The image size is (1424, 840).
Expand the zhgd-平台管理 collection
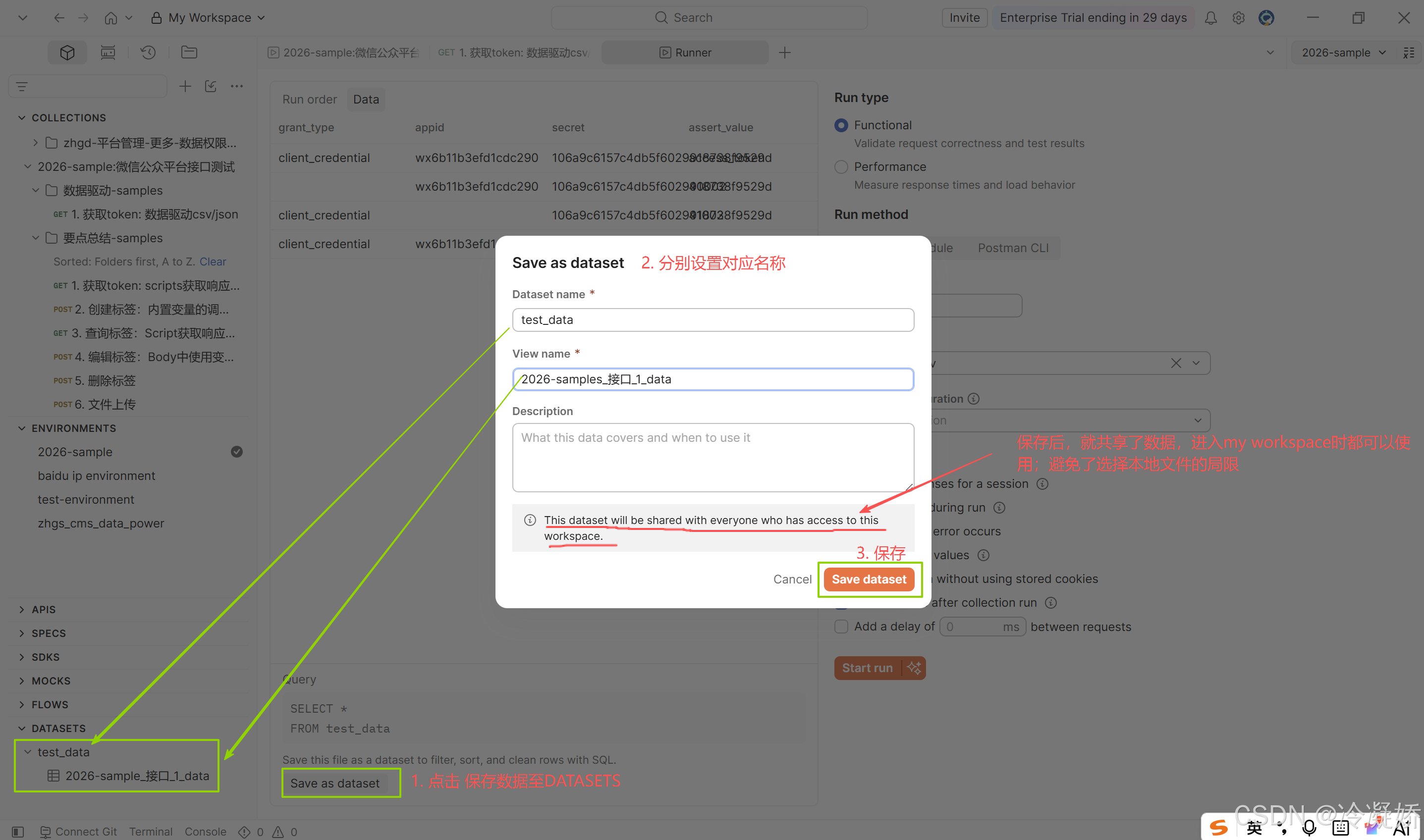36,143
